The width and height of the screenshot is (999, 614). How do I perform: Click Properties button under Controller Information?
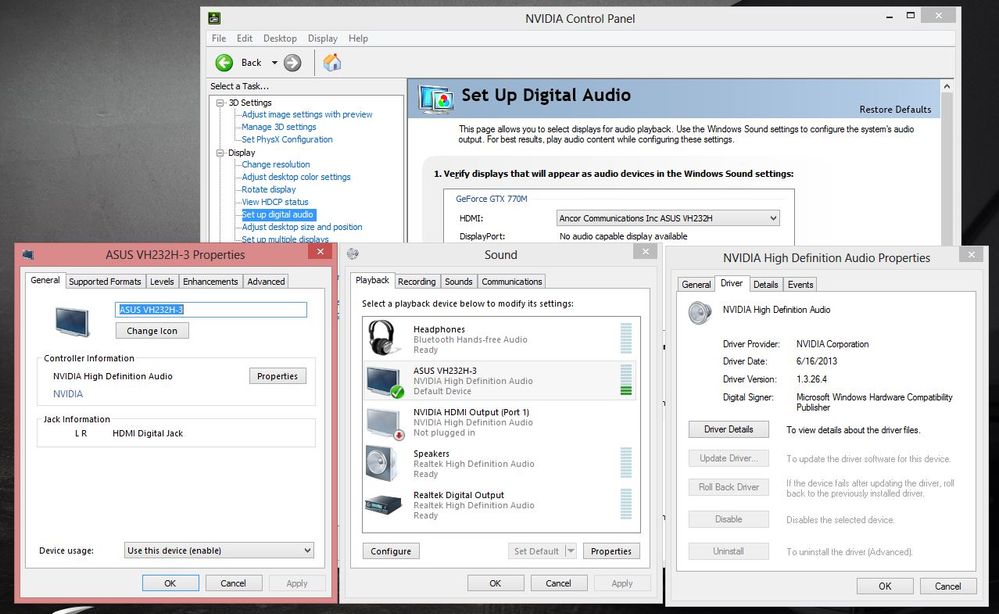click(277, 376)
